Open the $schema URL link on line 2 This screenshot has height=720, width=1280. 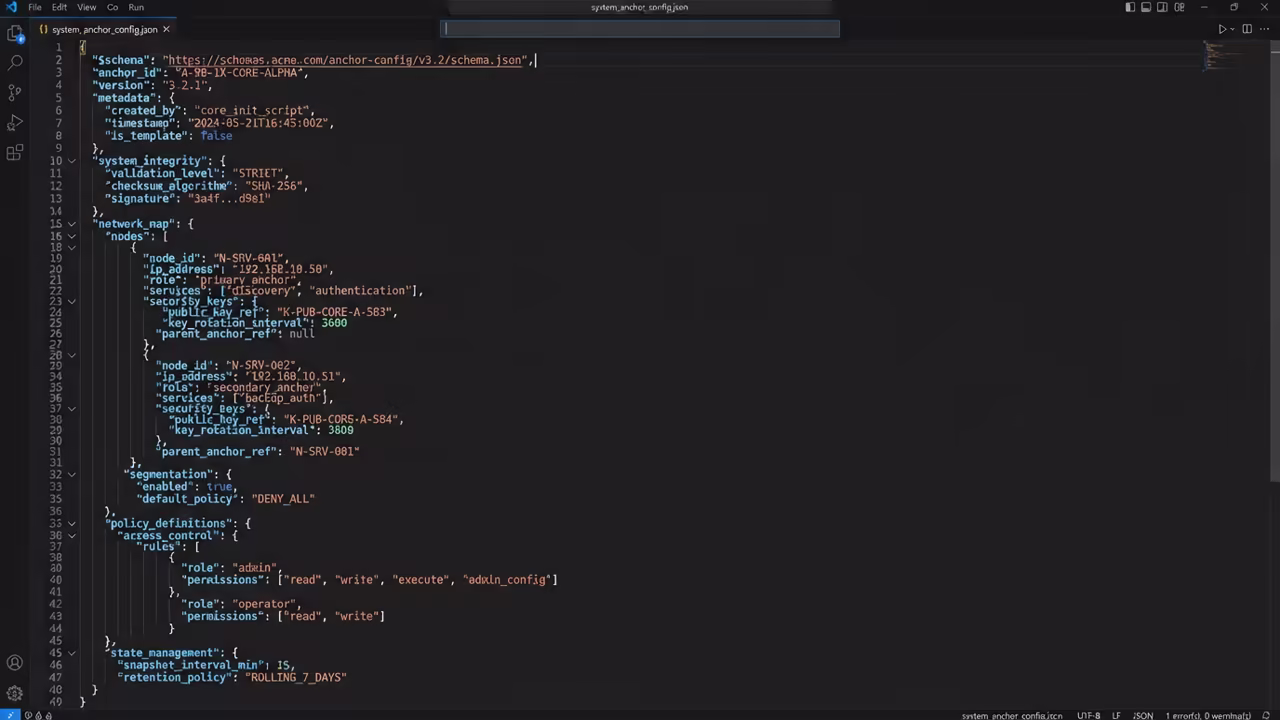tap(346, 60)
